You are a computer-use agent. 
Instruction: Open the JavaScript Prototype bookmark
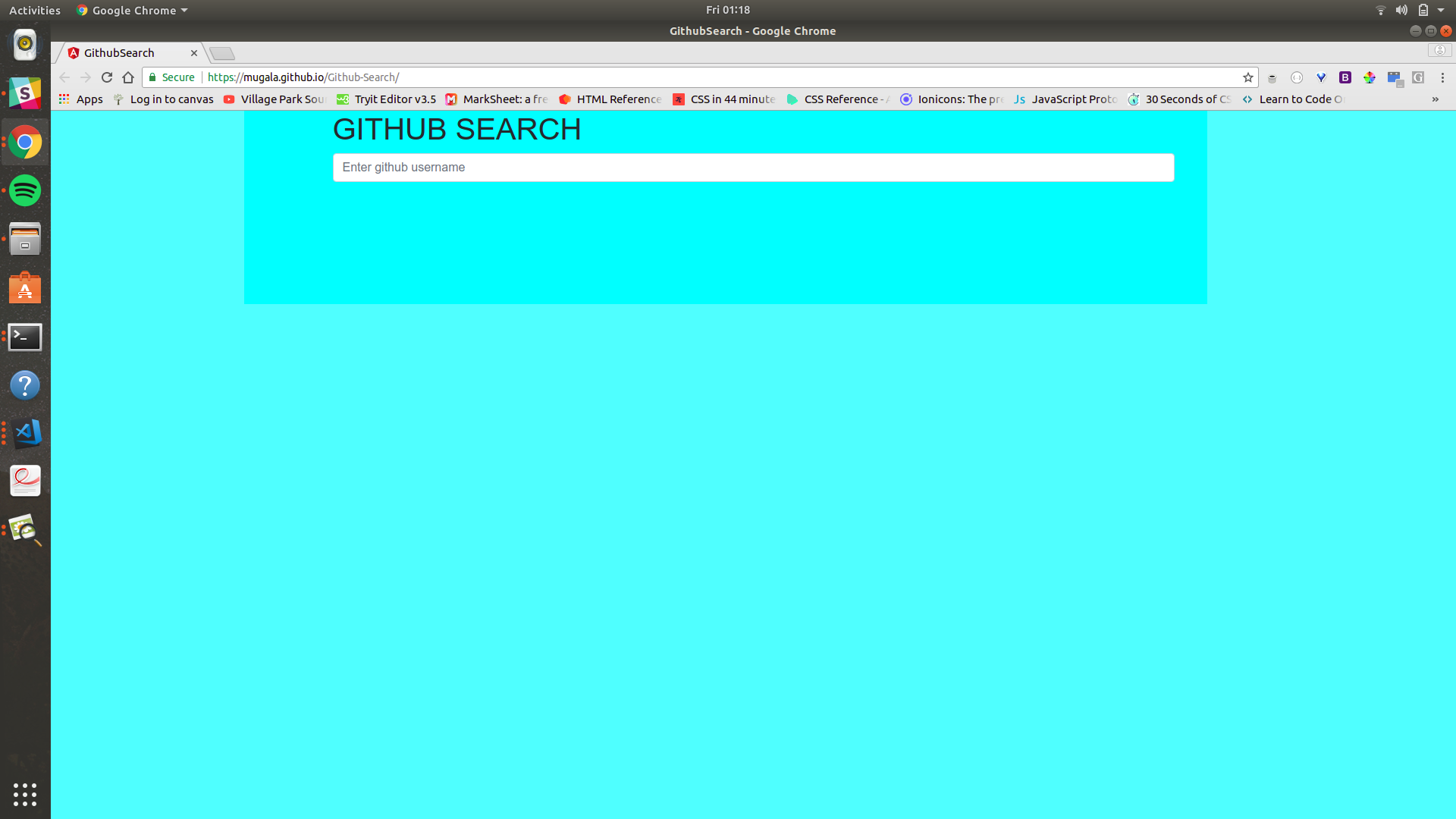(1065, 99)
